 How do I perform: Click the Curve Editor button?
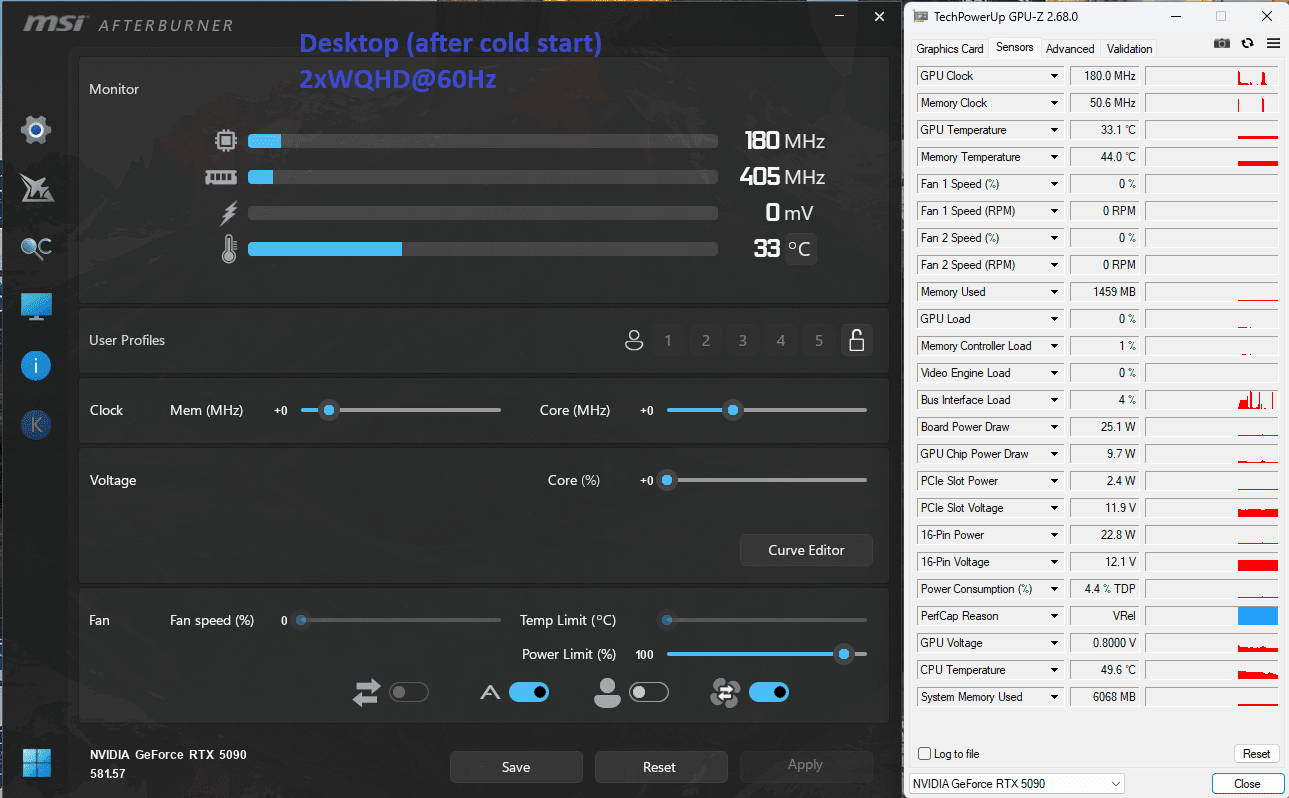point(806,550)
